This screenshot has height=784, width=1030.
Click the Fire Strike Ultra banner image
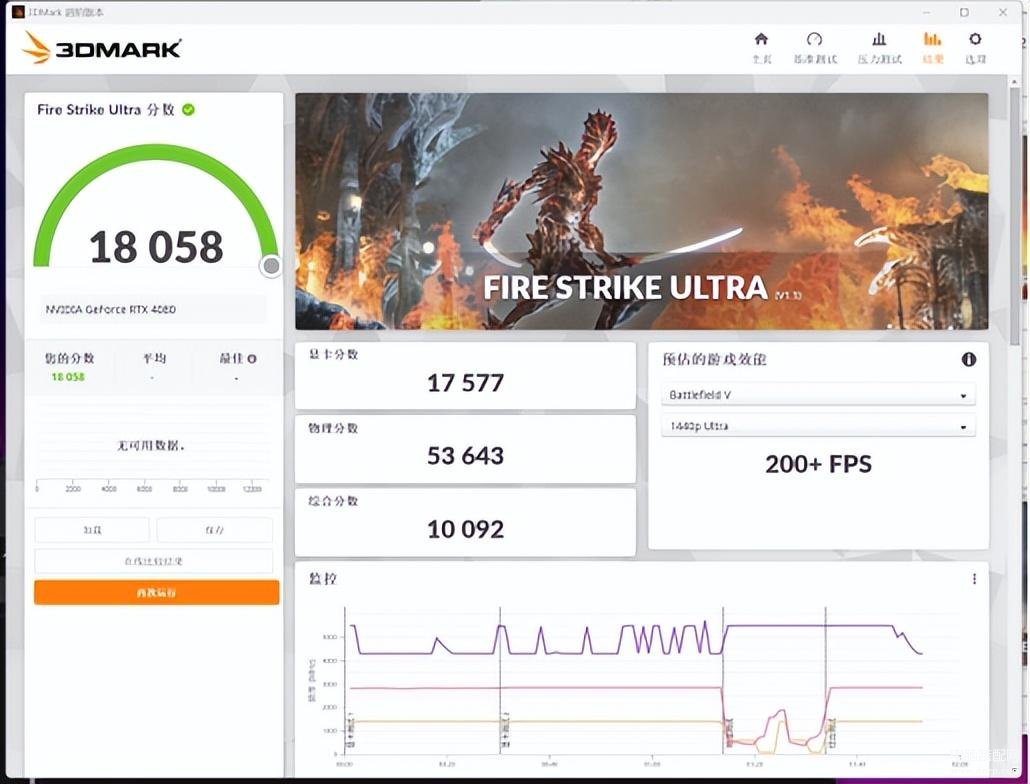point(641,211)
